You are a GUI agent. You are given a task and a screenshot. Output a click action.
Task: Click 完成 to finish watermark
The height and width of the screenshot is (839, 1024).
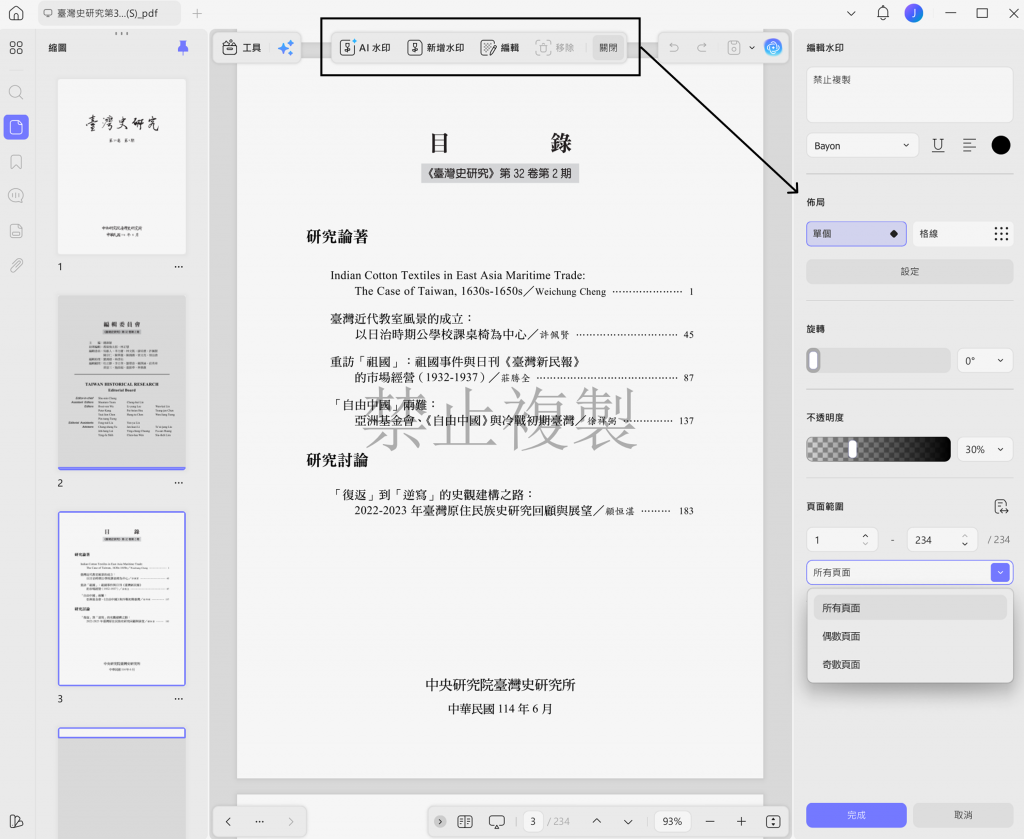(x=856, y=815)
